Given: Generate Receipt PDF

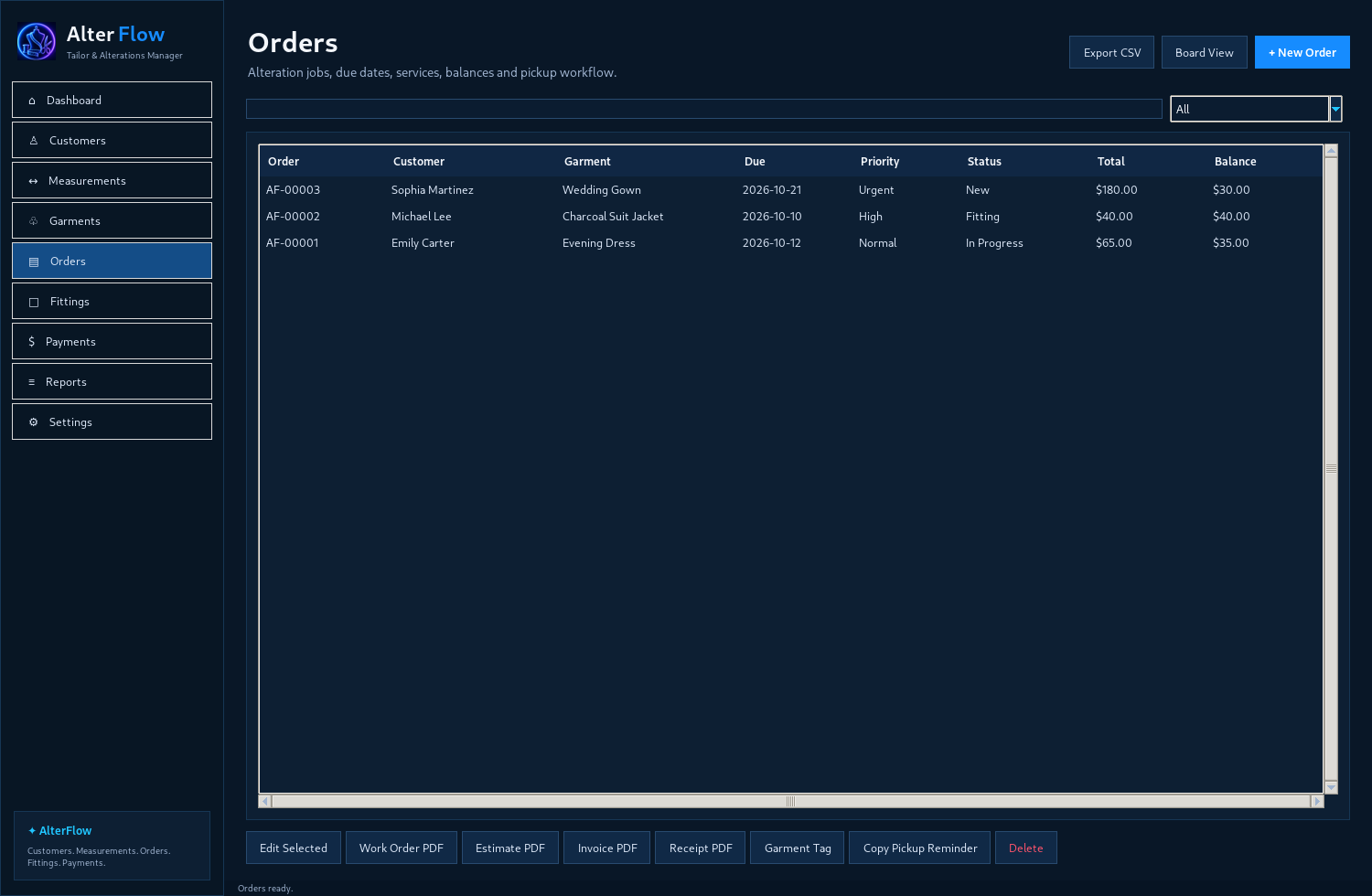Looking at the screenshot, I should tap(701, 848).
